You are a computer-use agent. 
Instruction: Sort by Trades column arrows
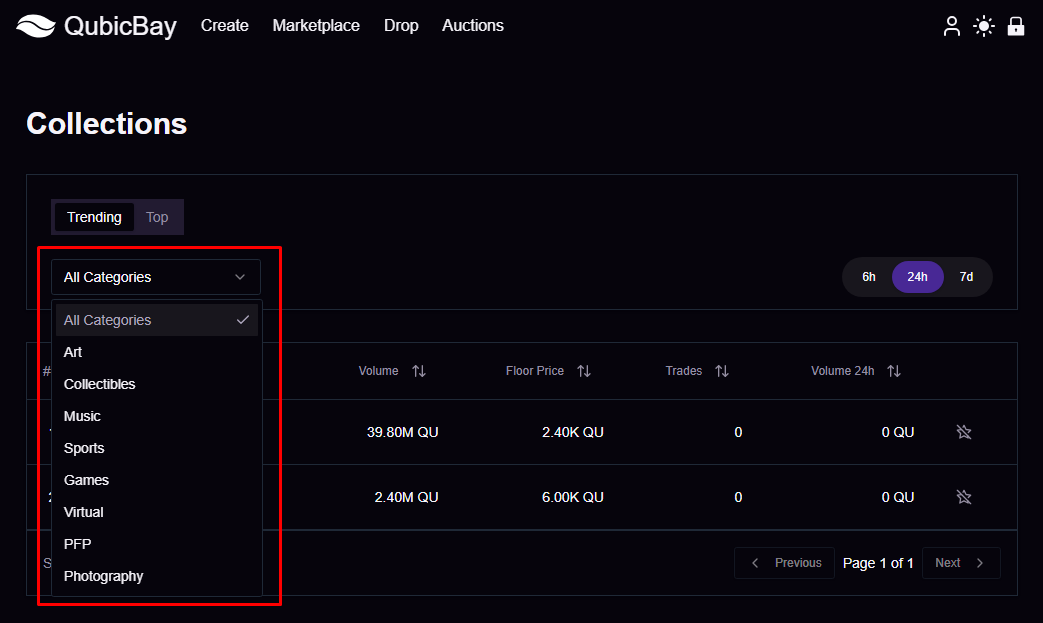722,371
